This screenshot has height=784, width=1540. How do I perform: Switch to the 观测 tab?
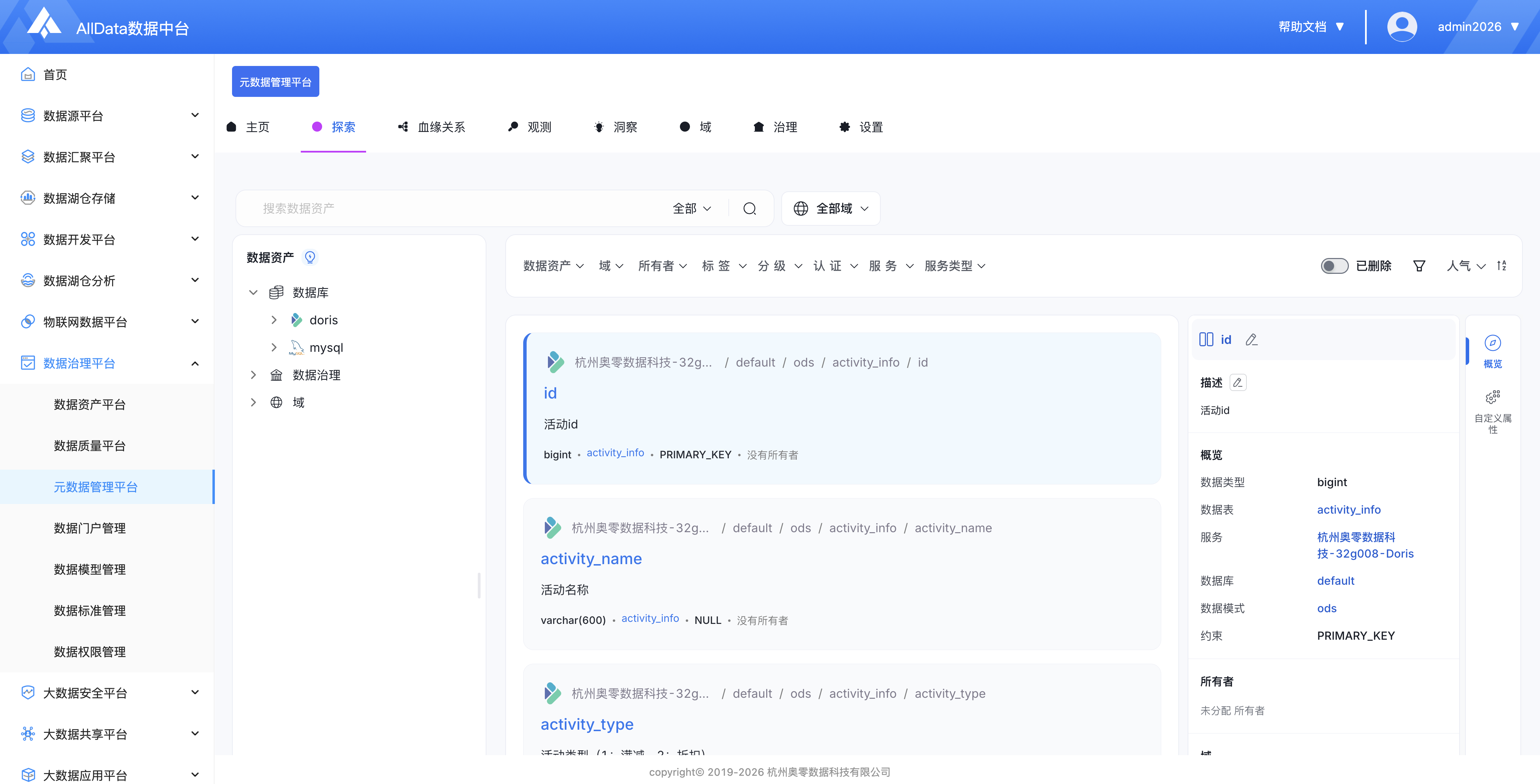[x=530, y=127]
